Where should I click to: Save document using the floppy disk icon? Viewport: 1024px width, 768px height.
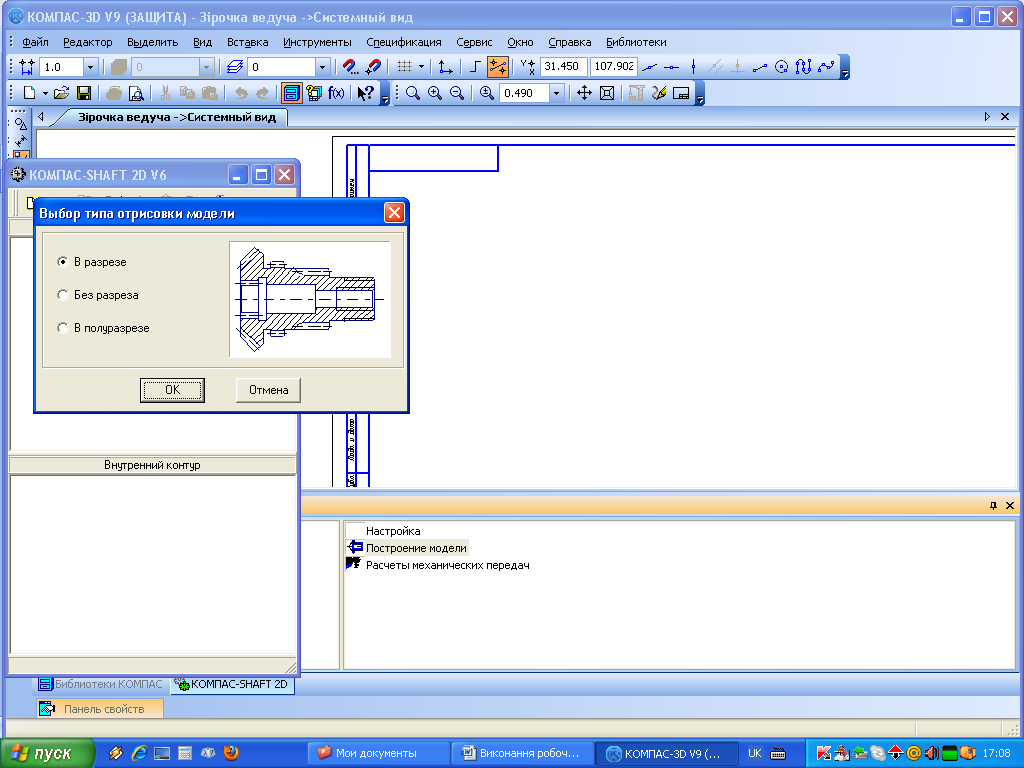tap(84, 93)
